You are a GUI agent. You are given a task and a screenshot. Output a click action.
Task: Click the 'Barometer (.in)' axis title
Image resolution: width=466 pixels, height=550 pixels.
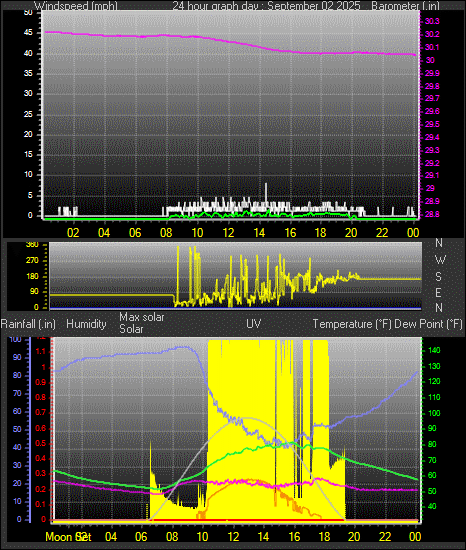[x=405, y=6]
